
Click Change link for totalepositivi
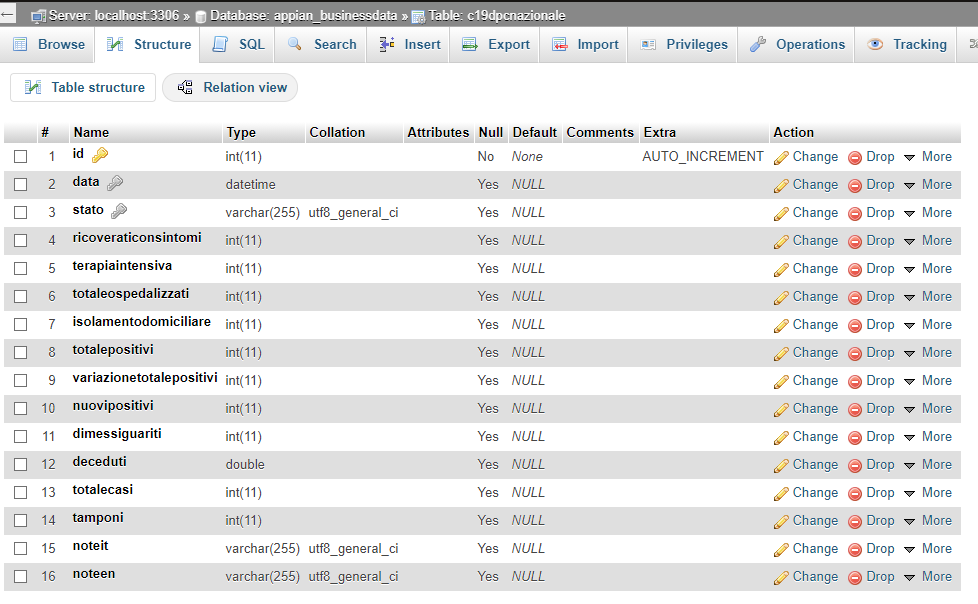[x=815, y=353]
